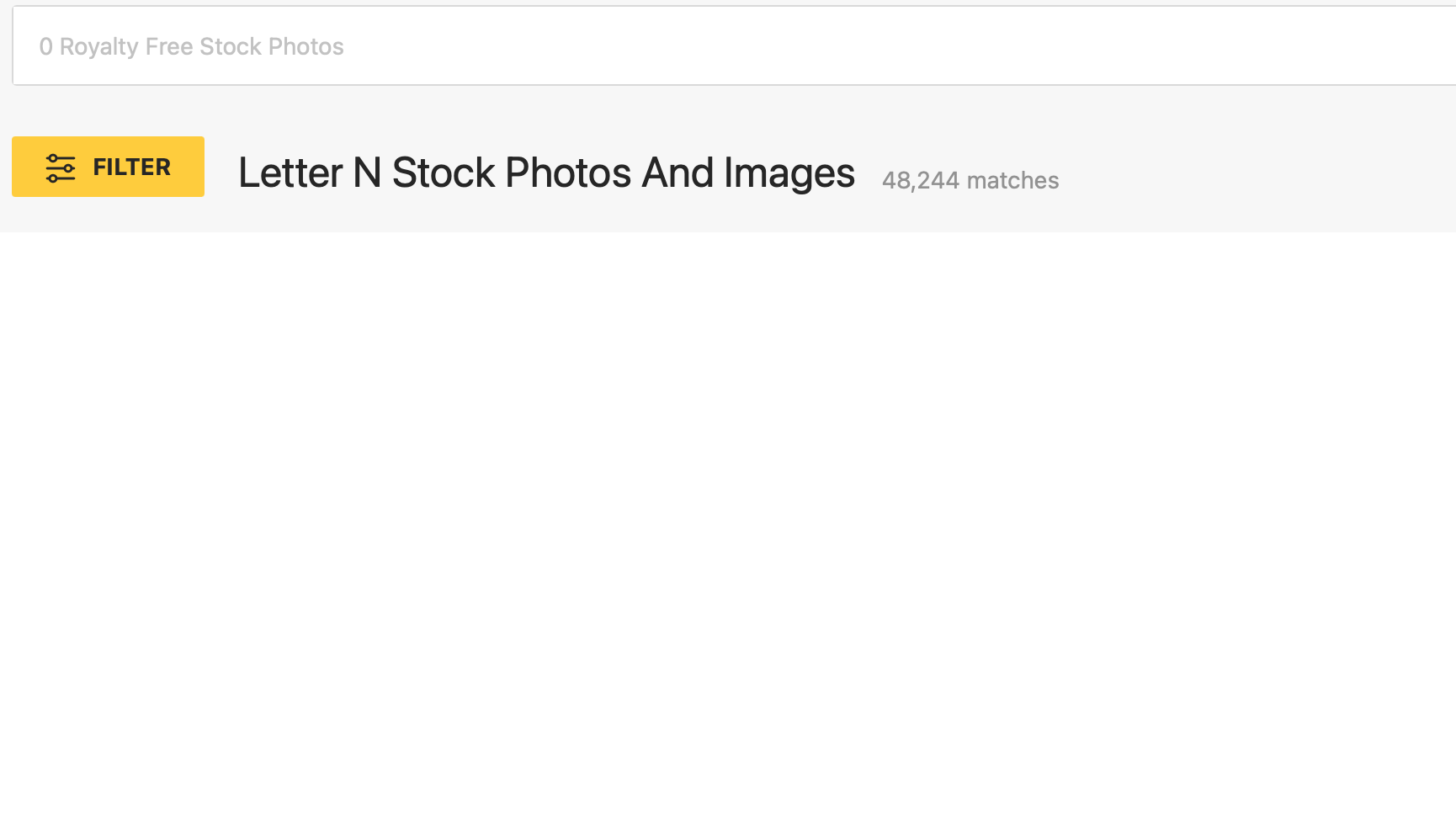Place the cursor in the top search box
The image size is (1456, 813).
[734, 45]
